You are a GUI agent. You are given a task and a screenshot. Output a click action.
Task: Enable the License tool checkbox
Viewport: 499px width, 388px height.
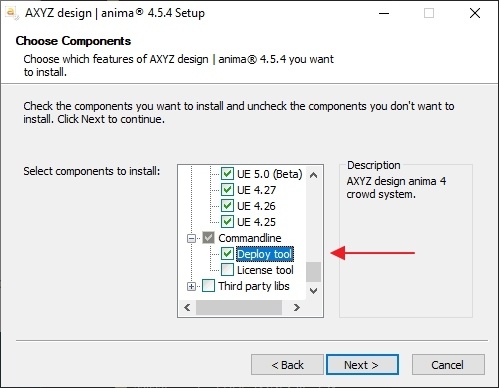click(227, 270)
